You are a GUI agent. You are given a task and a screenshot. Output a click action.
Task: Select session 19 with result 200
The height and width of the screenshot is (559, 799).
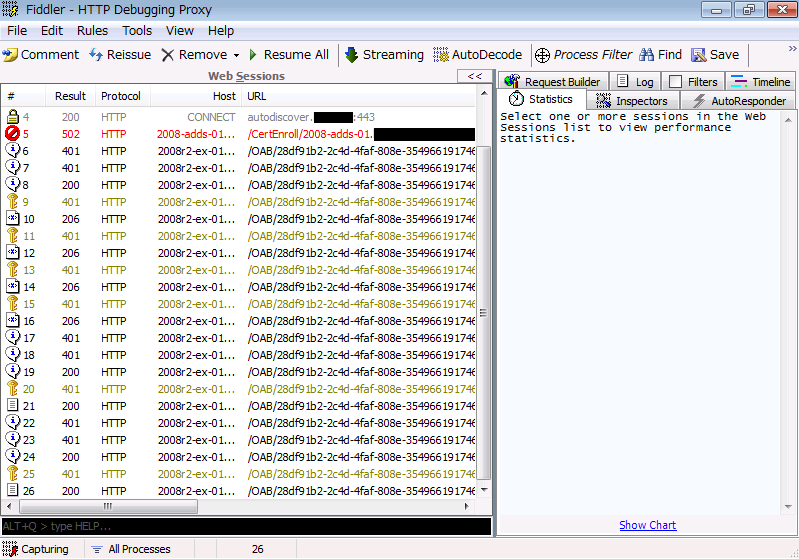239,372
